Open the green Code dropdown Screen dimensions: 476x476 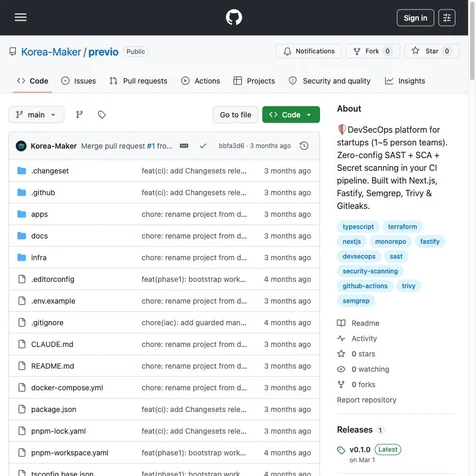click(291, 115)
